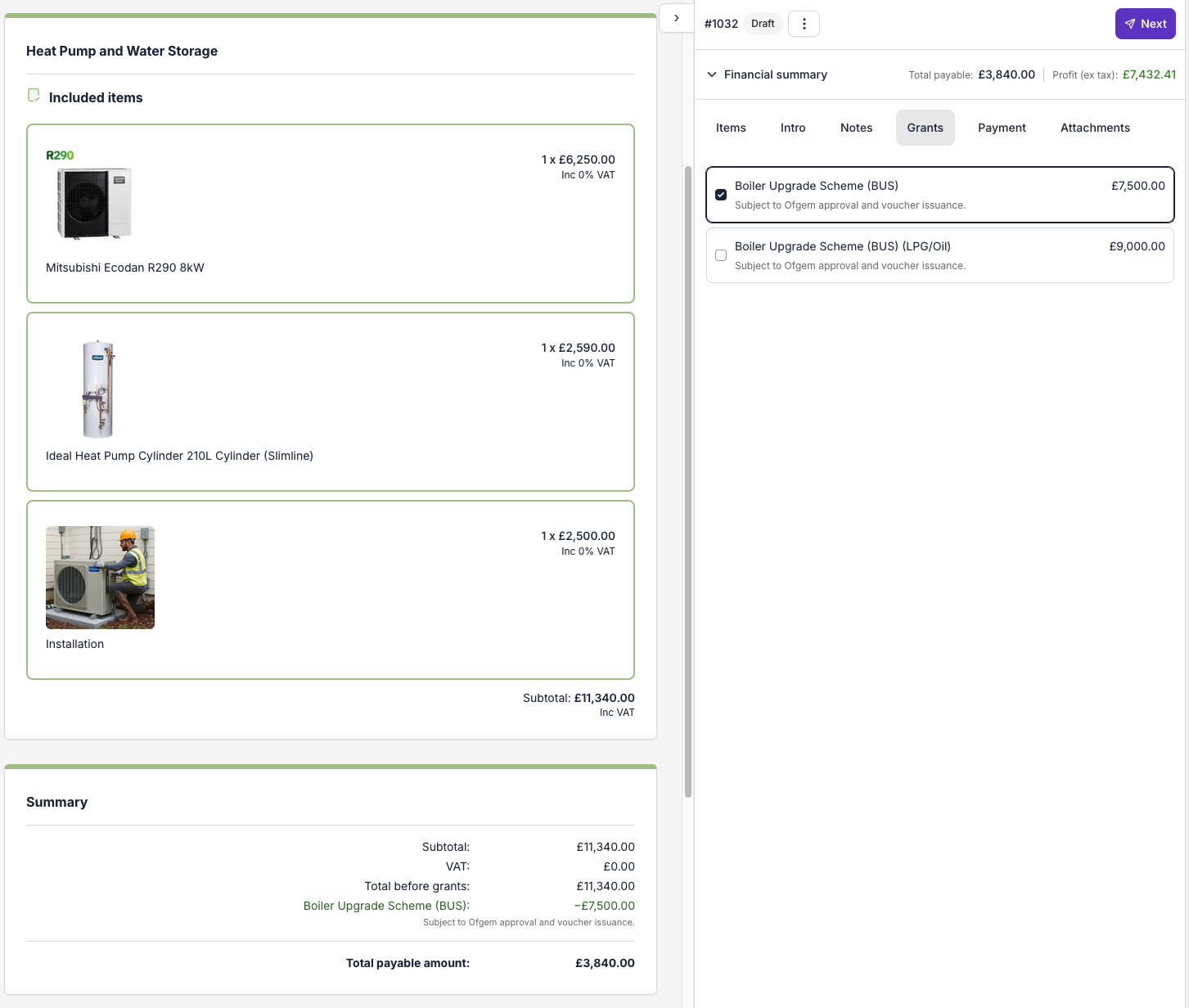The image size is (1189, 1008).
Task: Click the Total payable amount £3,840.00 in Summary
Action: (x=605, y=963)
